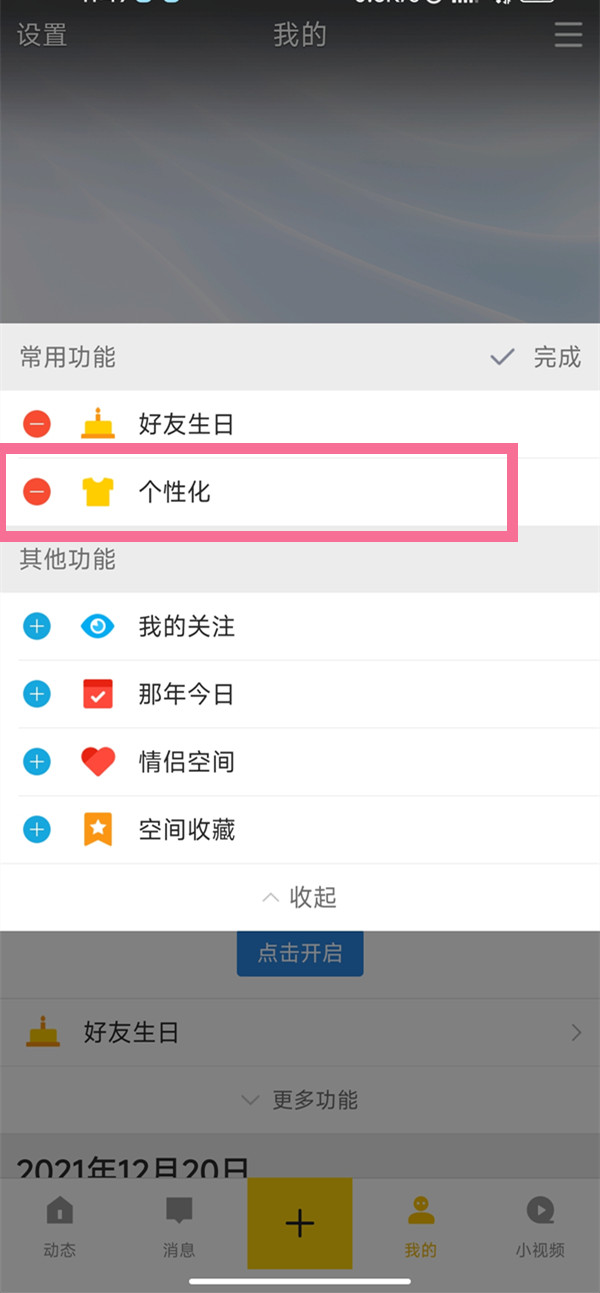This screenshot has width=600, height=1293.
Task: Tap the red heart 情侣空间 icon
Action: tap(98, 762)
